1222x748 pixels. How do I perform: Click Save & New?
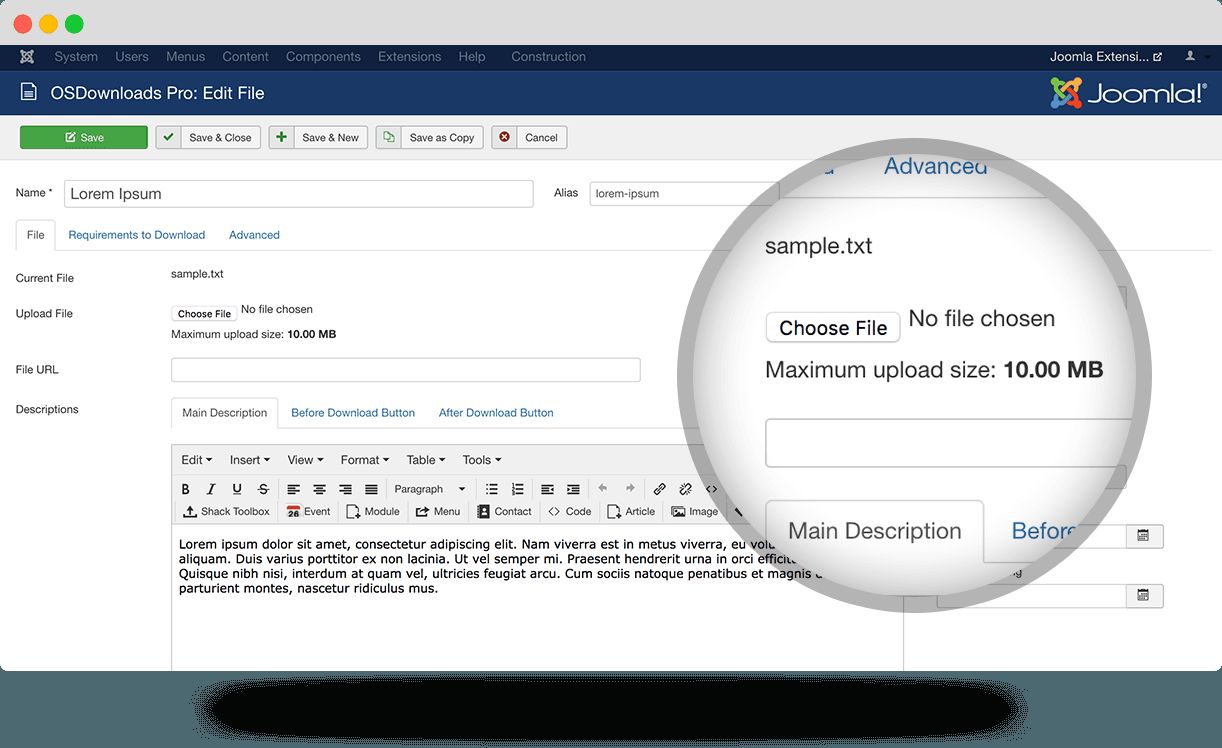pyautogui.click(x=319, y=137)
